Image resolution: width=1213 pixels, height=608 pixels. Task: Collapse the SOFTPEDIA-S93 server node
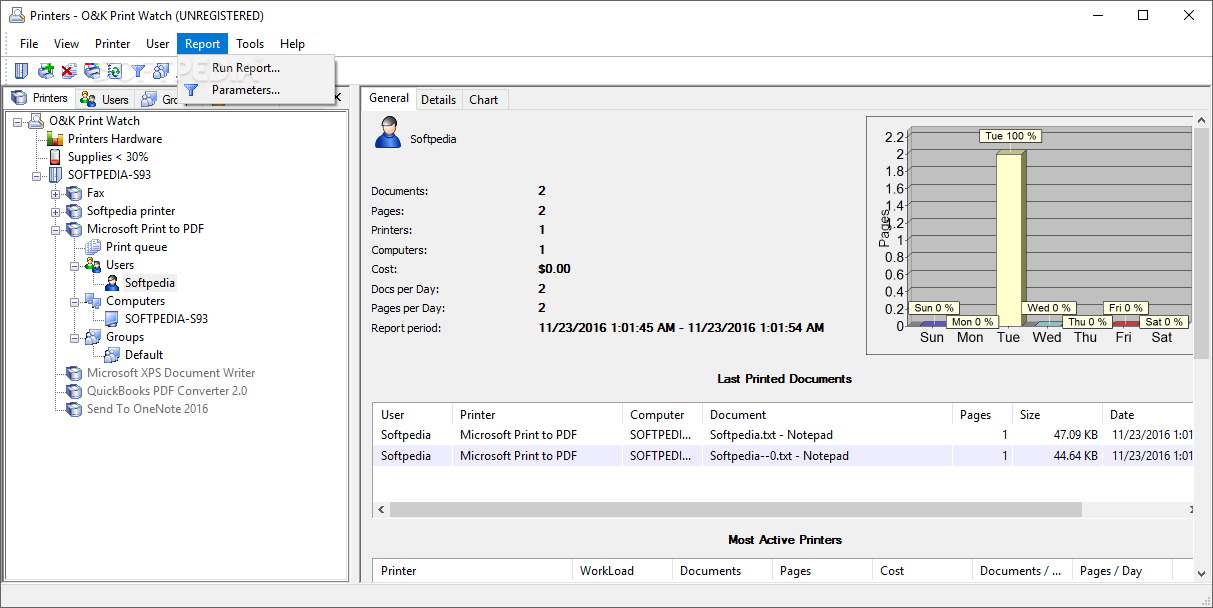(37, 175)
